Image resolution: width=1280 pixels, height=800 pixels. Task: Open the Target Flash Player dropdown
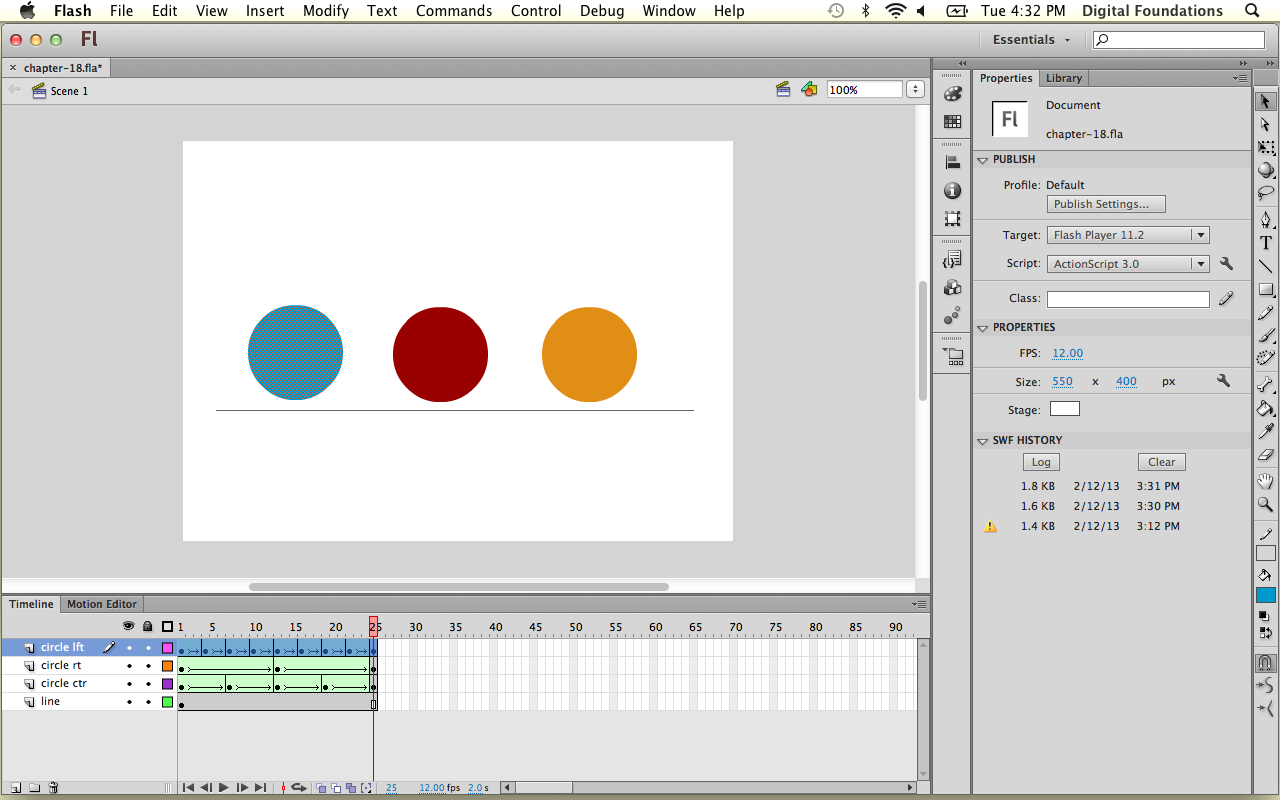point(1128,235)
